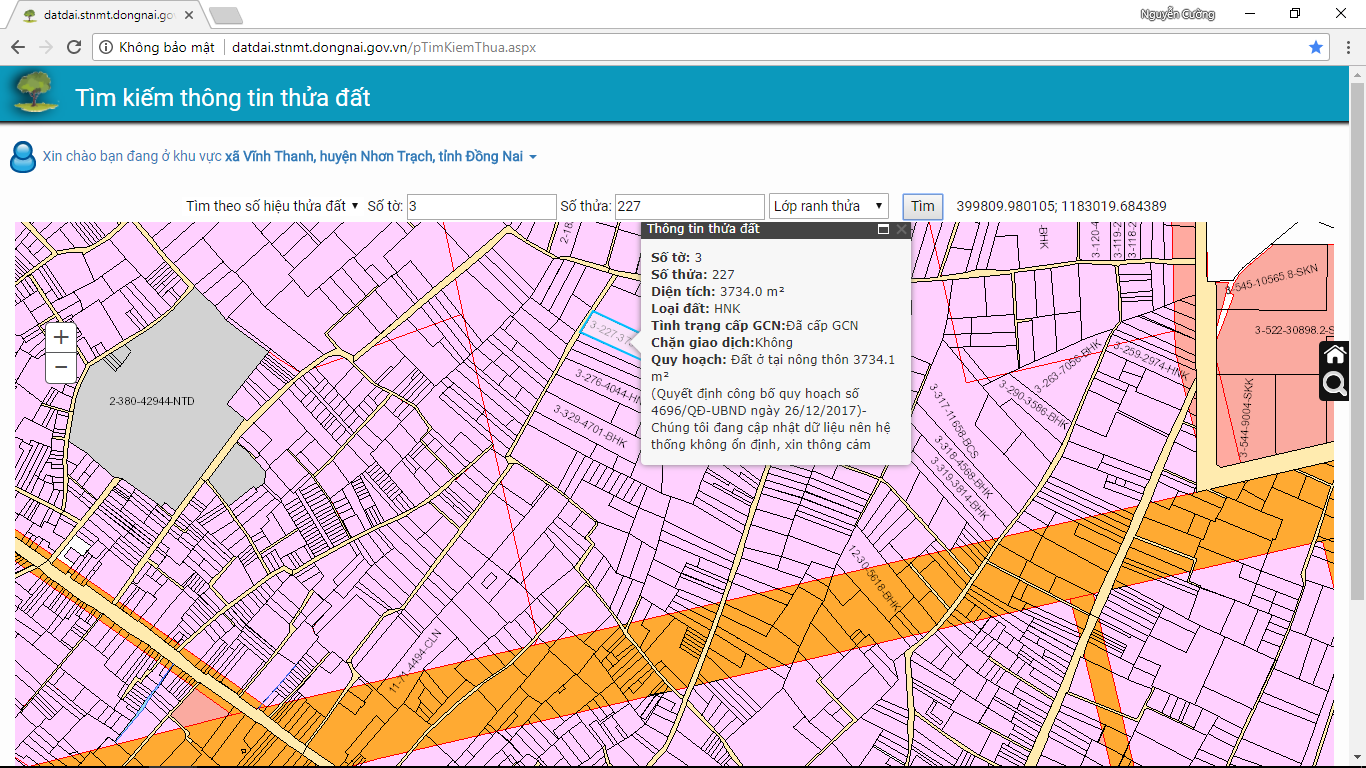
Task: Click parcel label 3-290-3586-BHK
Action: 1035,404
